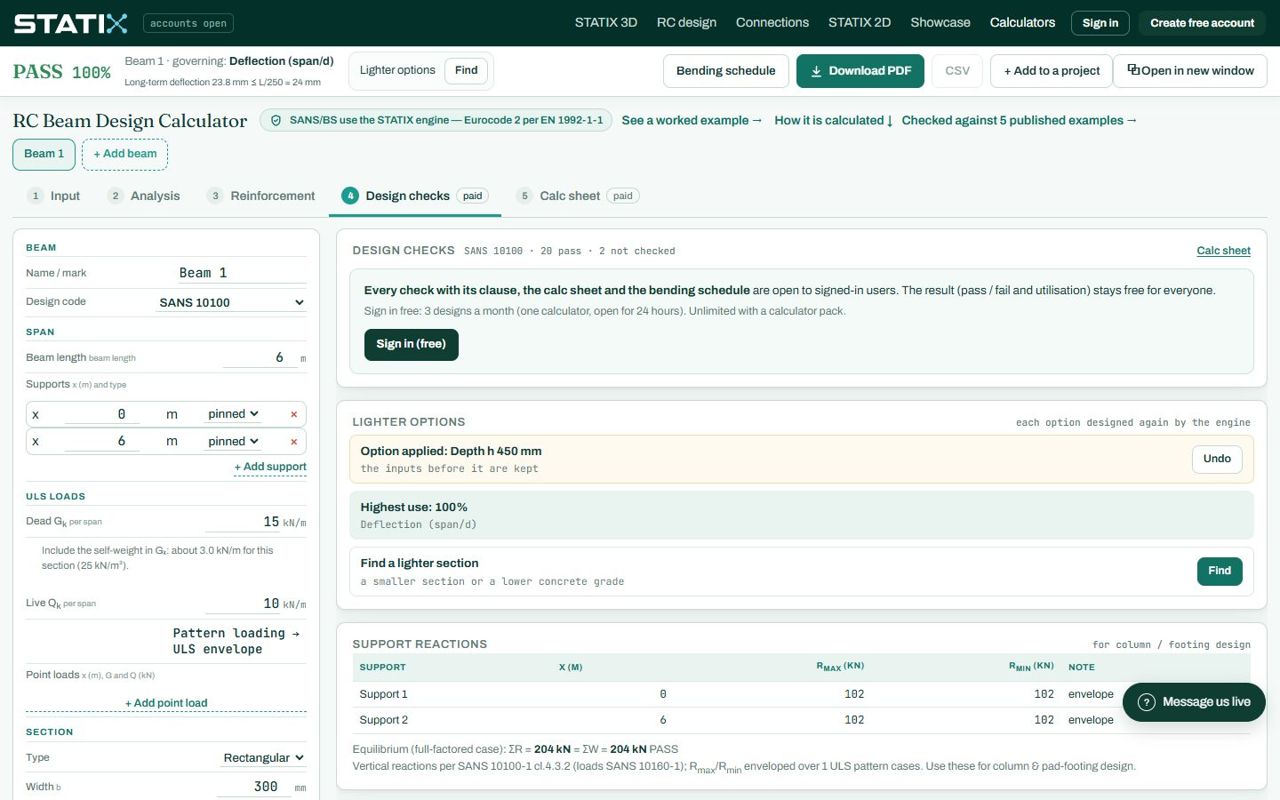Open See a worked example link
The height and width of the screenshot is (800, 1280).
[x=692, y=120]
